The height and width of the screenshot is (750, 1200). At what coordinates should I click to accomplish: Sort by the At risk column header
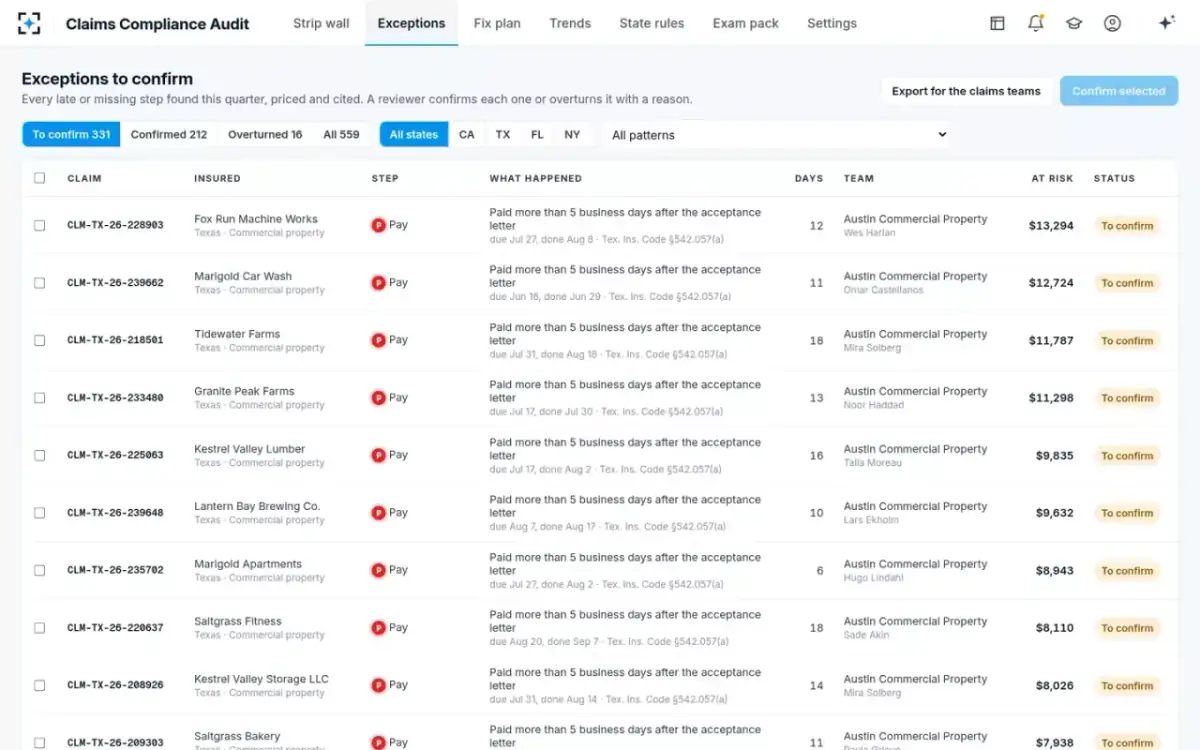pyautogui.click(x=1052, y=178)
